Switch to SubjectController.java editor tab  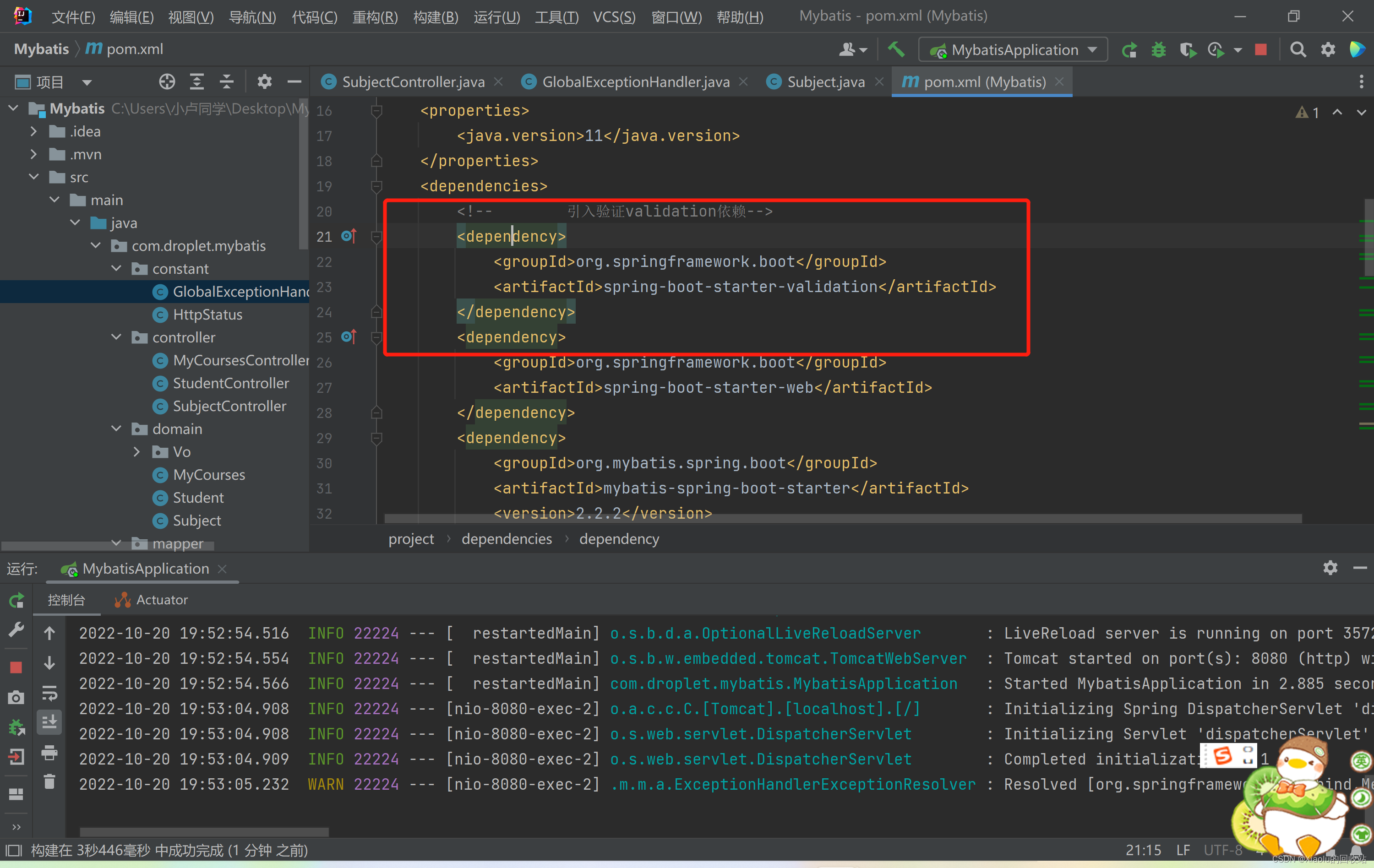[413, 82]
